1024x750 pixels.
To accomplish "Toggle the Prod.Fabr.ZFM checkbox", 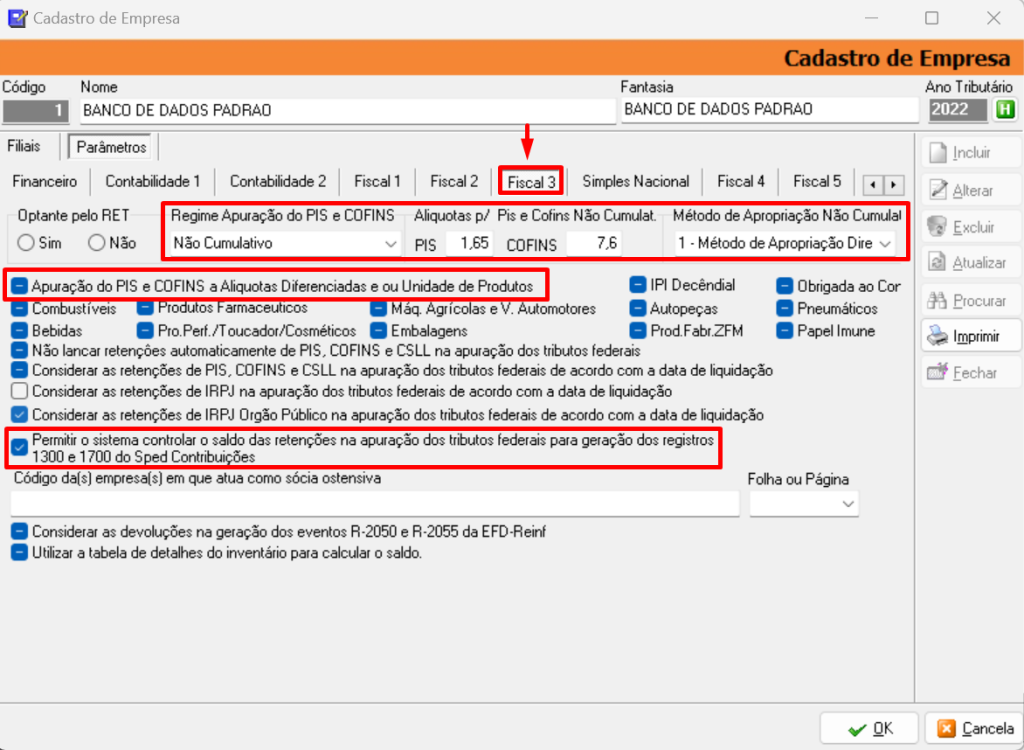I will 638,331.
